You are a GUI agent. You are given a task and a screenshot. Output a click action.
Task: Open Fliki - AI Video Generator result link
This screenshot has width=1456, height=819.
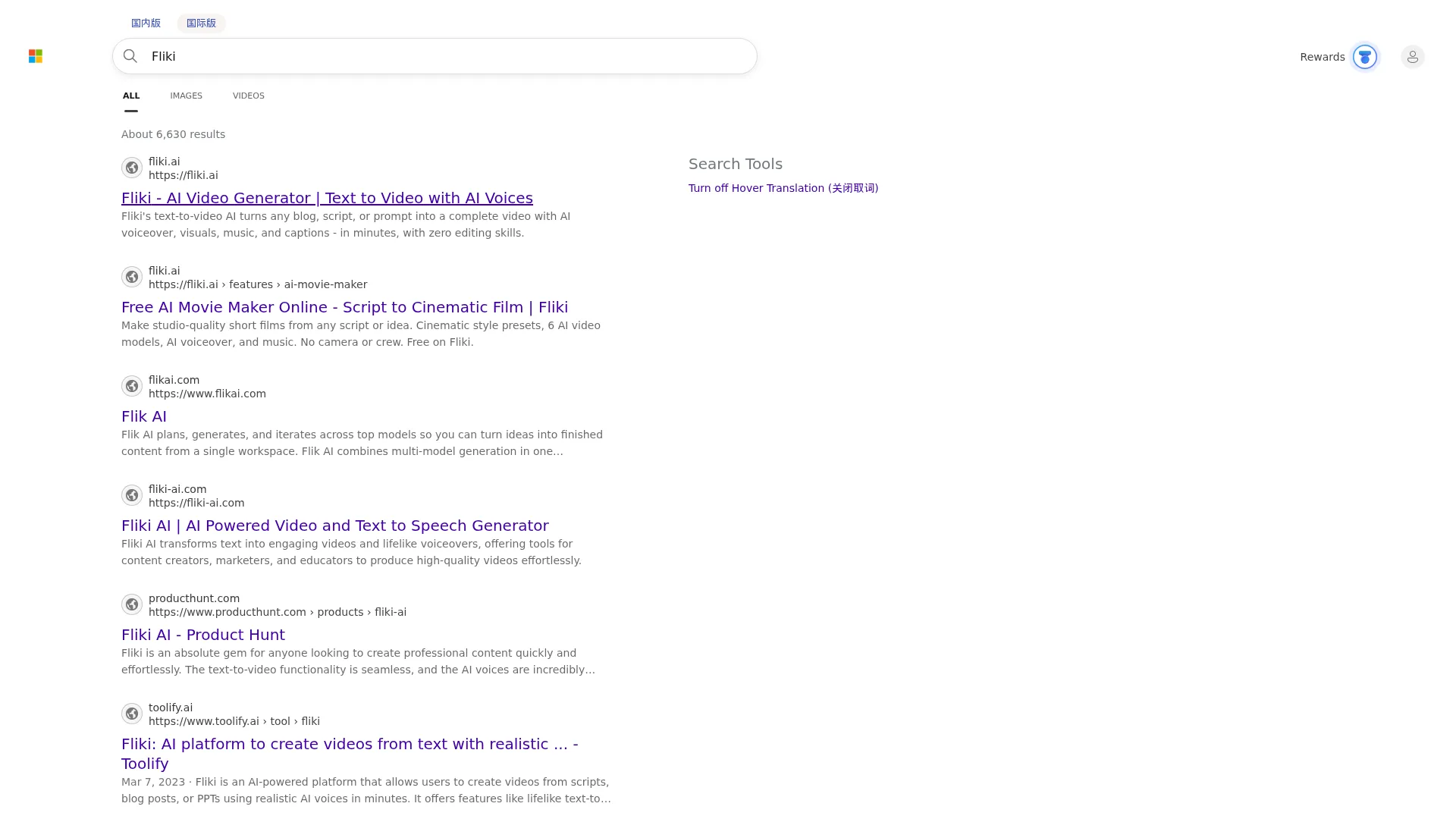pos(327,198)
